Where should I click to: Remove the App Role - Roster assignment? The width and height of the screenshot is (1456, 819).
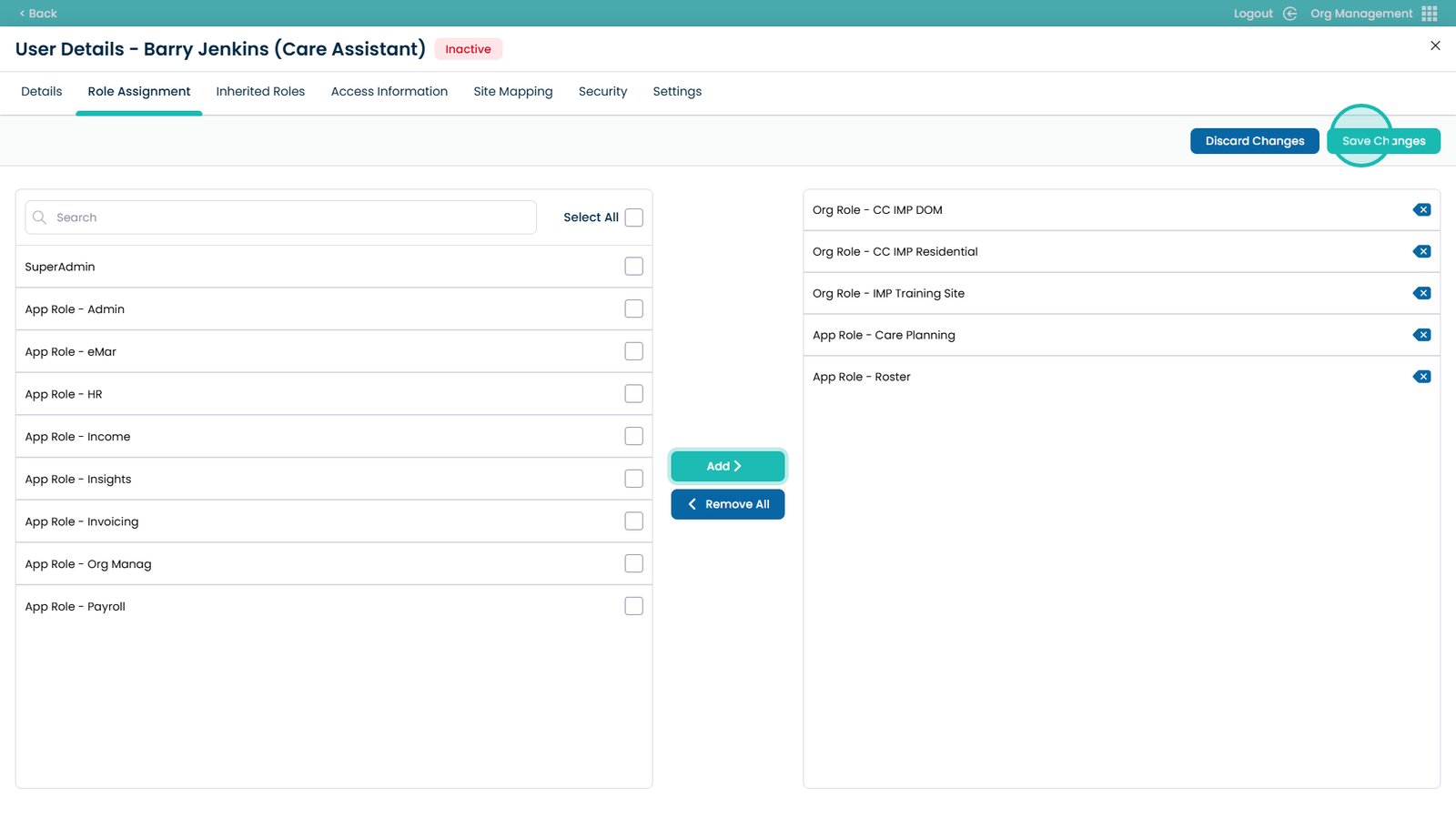tap(1421, 377)
